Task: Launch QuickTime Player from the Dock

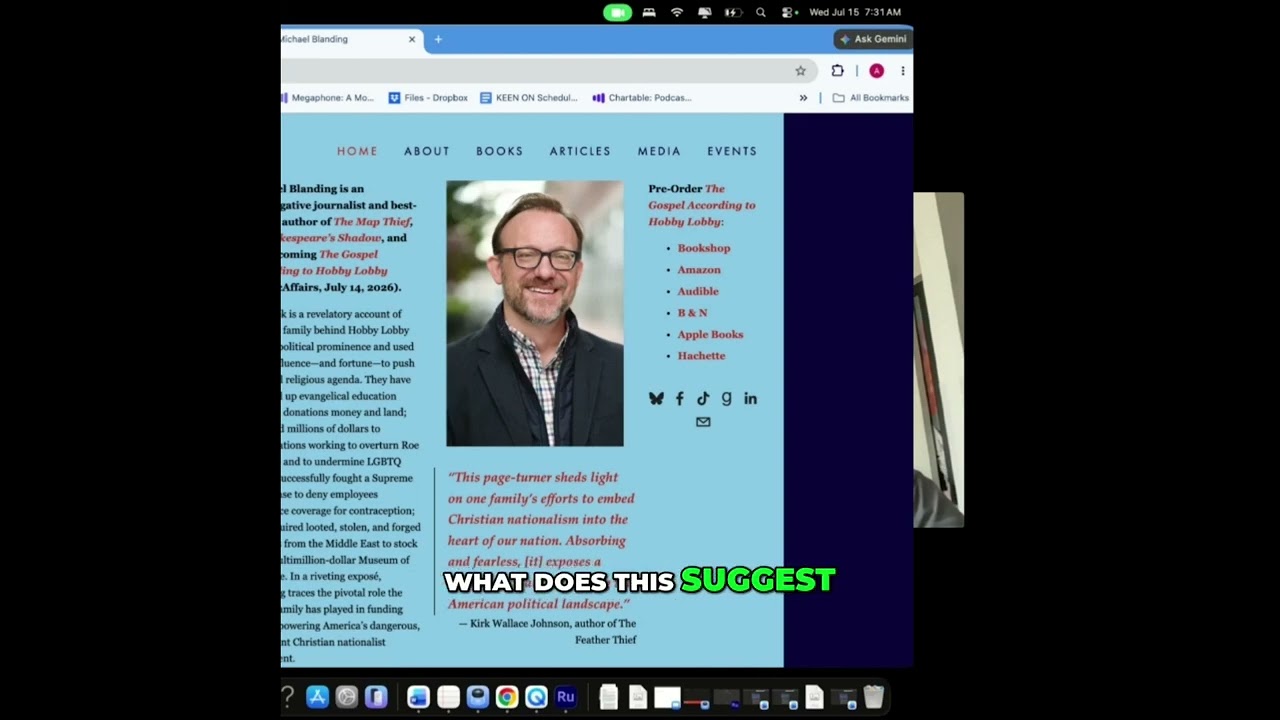Action: tap(536, 697)
